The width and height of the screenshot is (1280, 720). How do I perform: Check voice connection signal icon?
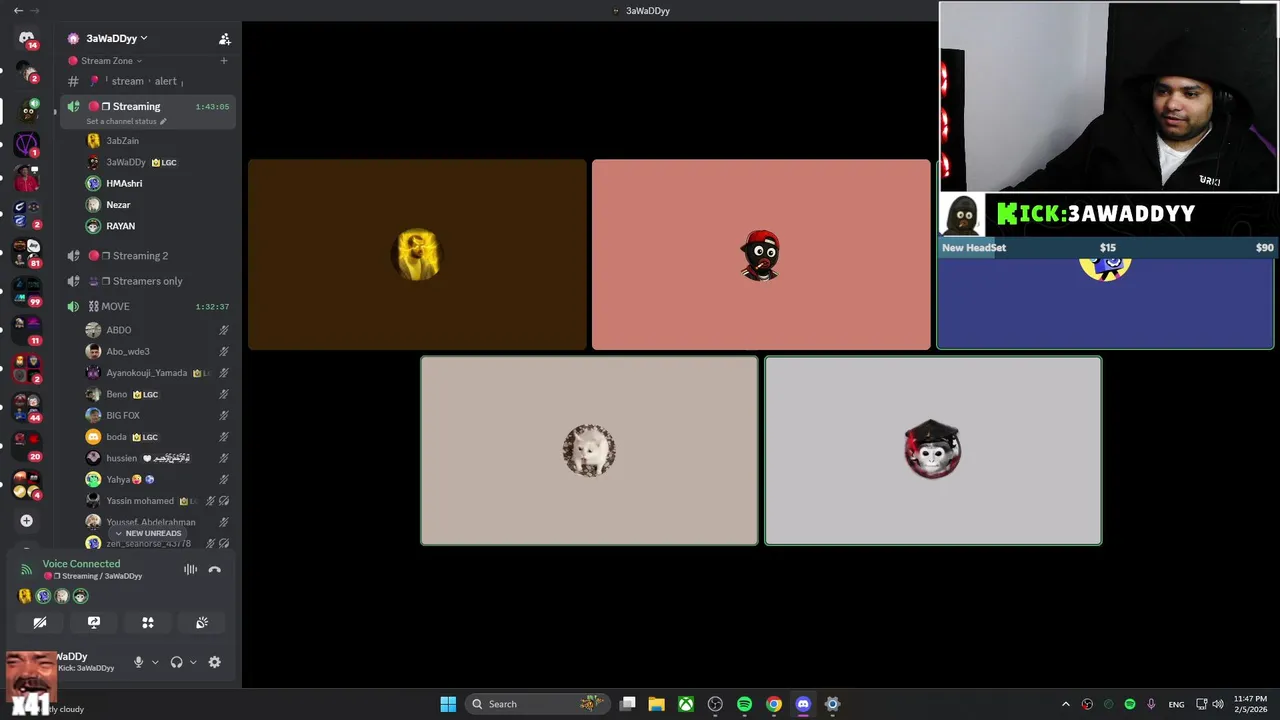26,570
